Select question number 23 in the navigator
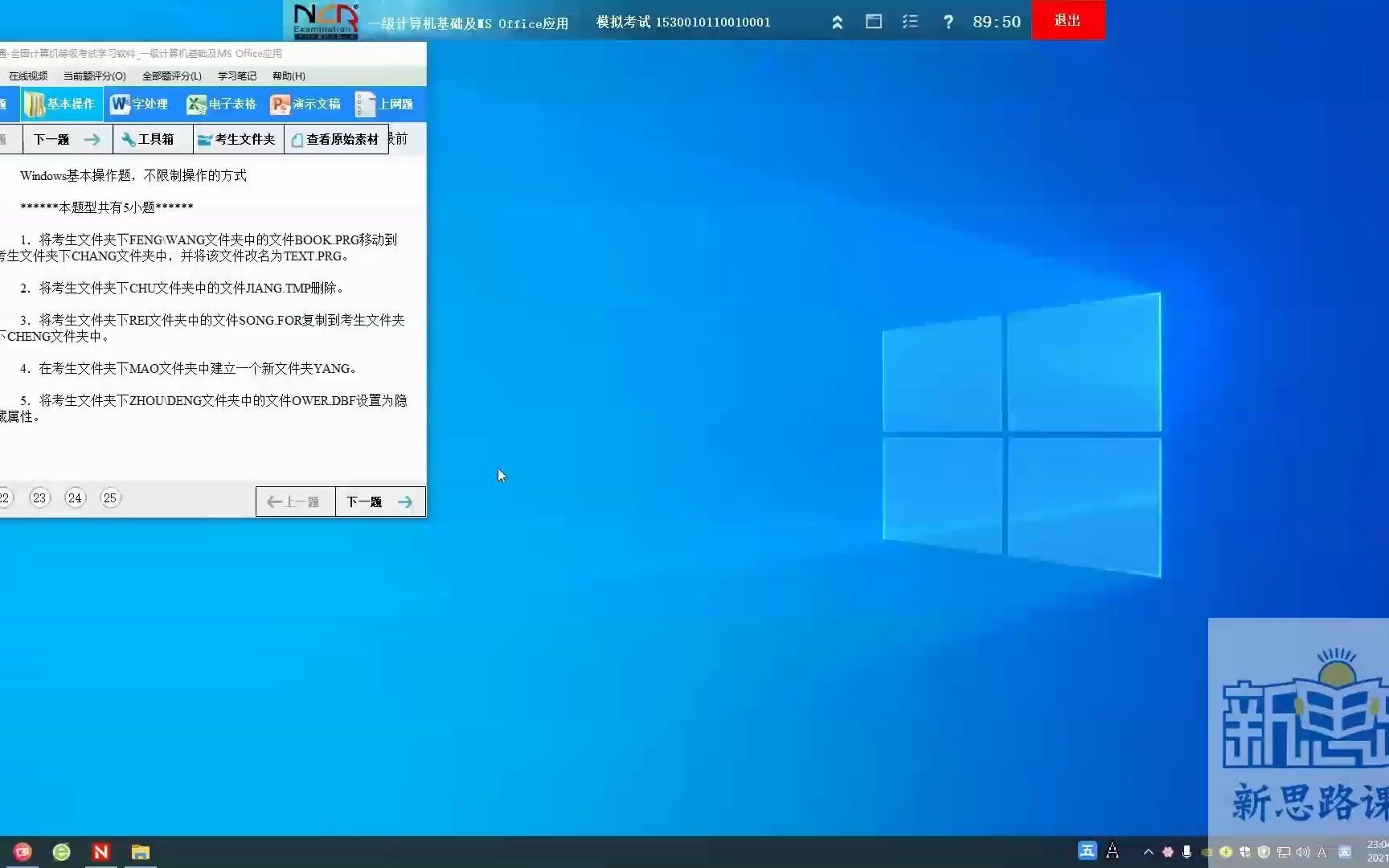Screen dimensions: 1389x868 click(39, 497)
